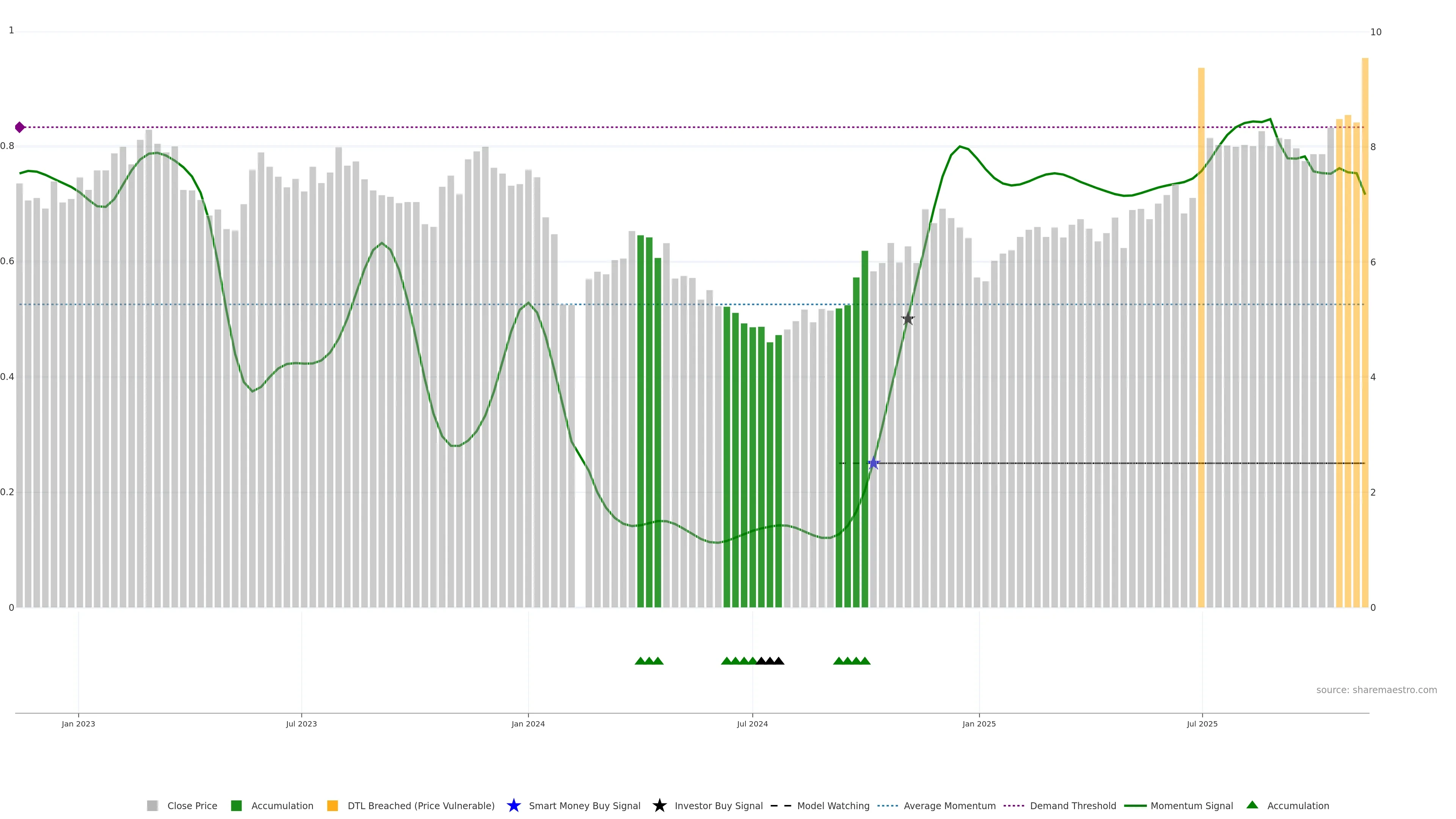The height and width of the screenshot is (819, 1456).
Task: Click the blue star icon in legend
Action: click(513, 805)
